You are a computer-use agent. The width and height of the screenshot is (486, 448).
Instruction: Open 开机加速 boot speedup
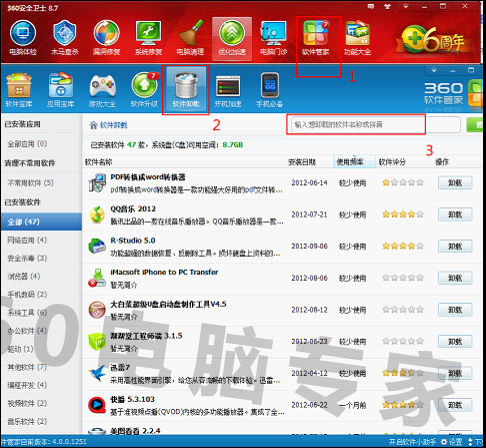[228, 90]
